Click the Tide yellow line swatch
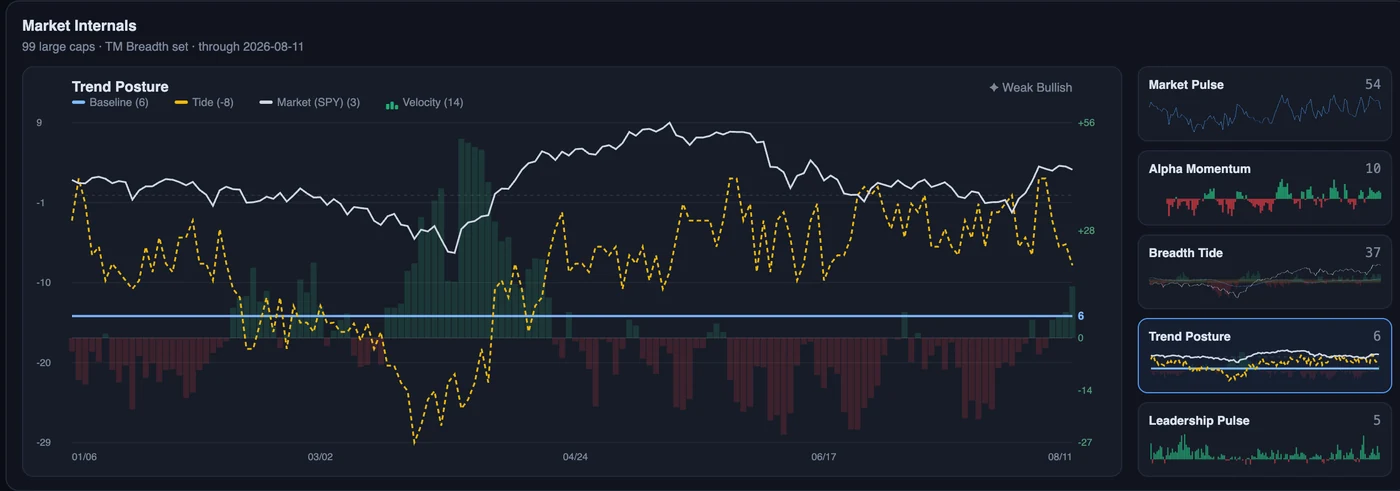This screenshot has height=491, width=1400. (x=181, y=103)
